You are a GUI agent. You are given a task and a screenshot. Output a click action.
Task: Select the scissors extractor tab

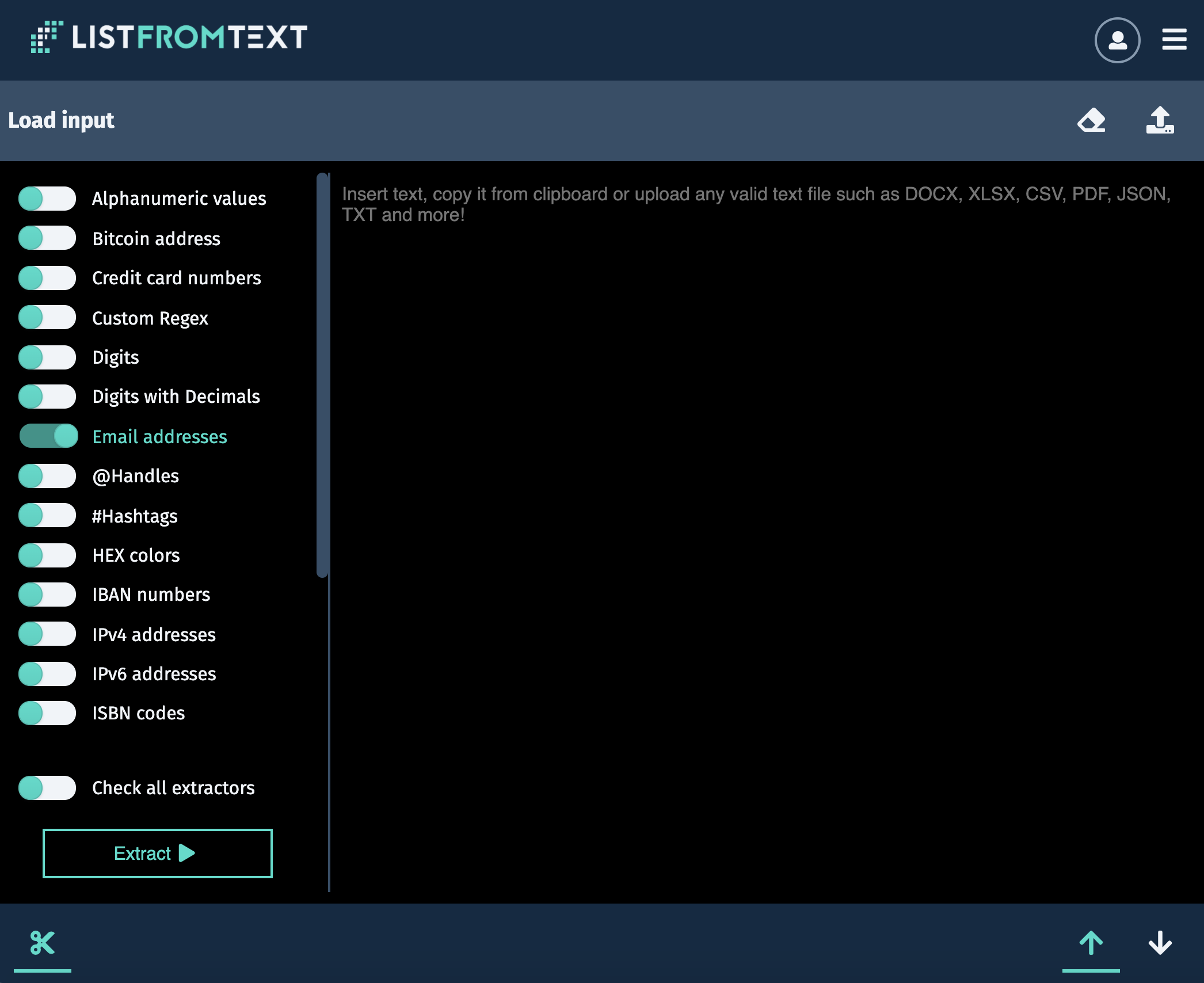pos(43,943)
